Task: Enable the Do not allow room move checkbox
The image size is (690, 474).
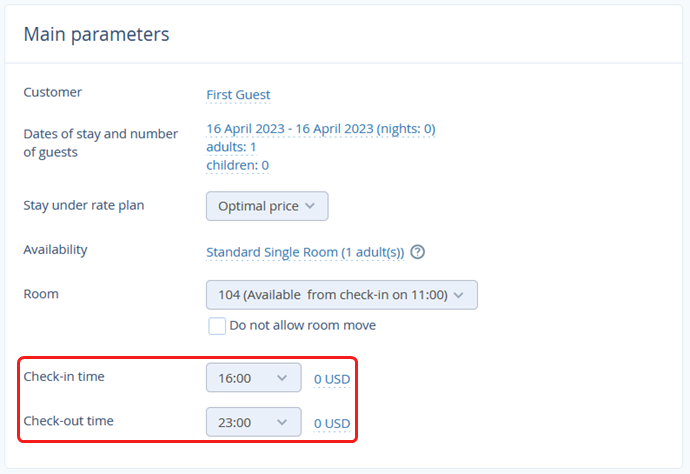Action: [217, 326]
